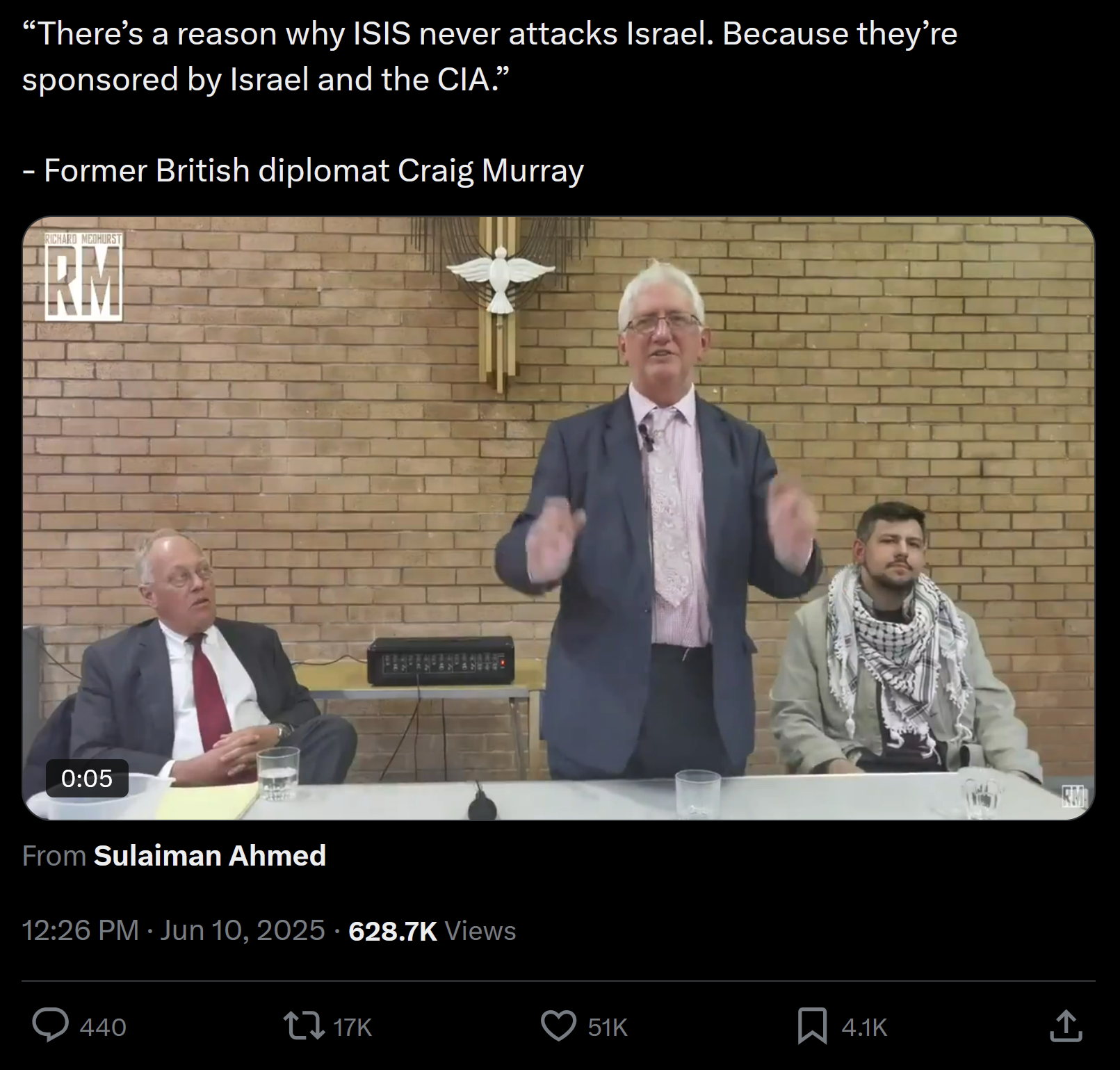Image resolution: width=1120 pixels, height=1070 pixels.
Task: Click the Craig Murray attribution line
Action: pos(303,170)
